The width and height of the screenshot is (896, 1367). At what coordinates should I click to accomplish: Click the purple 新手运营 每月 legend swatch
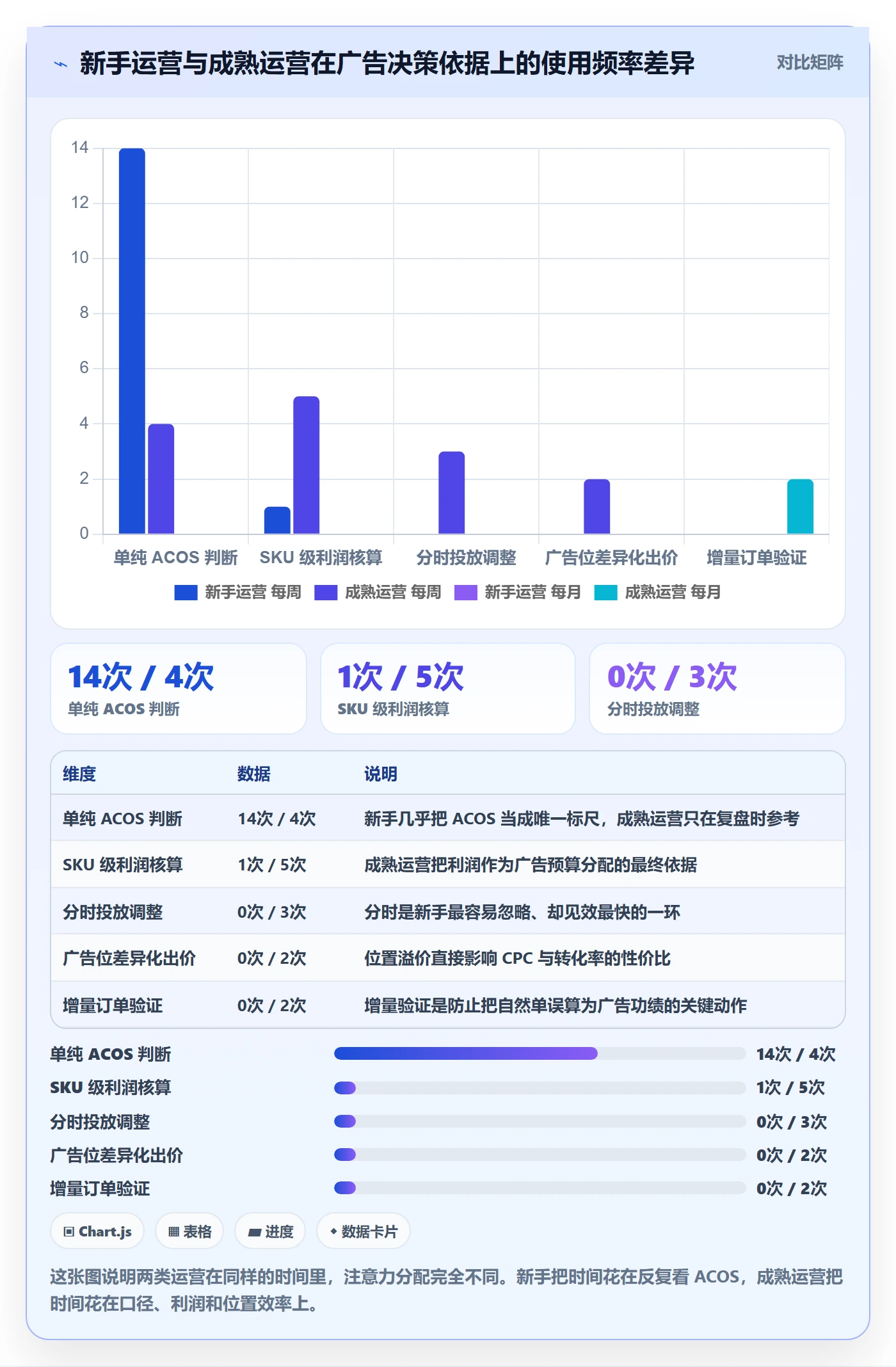[x=466, y=593]
